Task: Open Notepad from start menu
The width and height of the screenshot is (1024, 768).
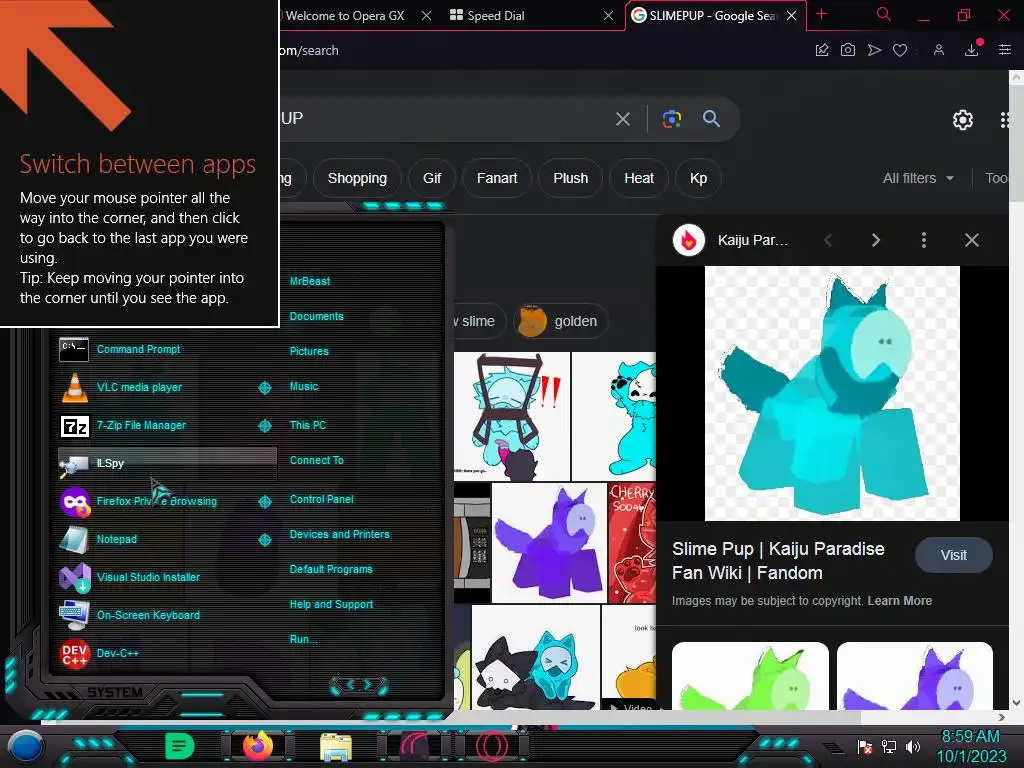Action: [167, 539]
